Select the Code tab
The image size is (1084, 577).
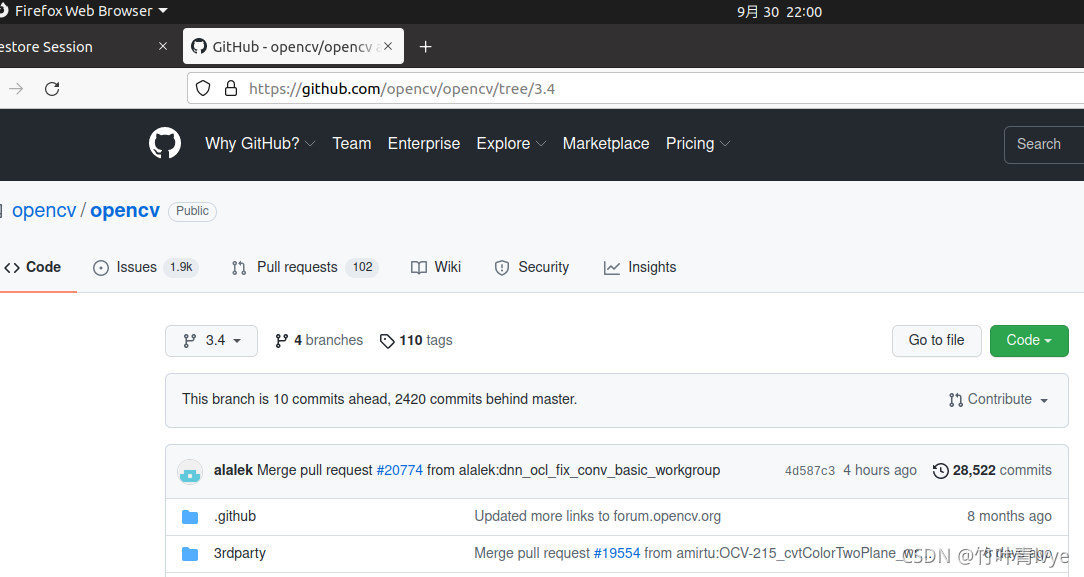click(x=32, y=267)
